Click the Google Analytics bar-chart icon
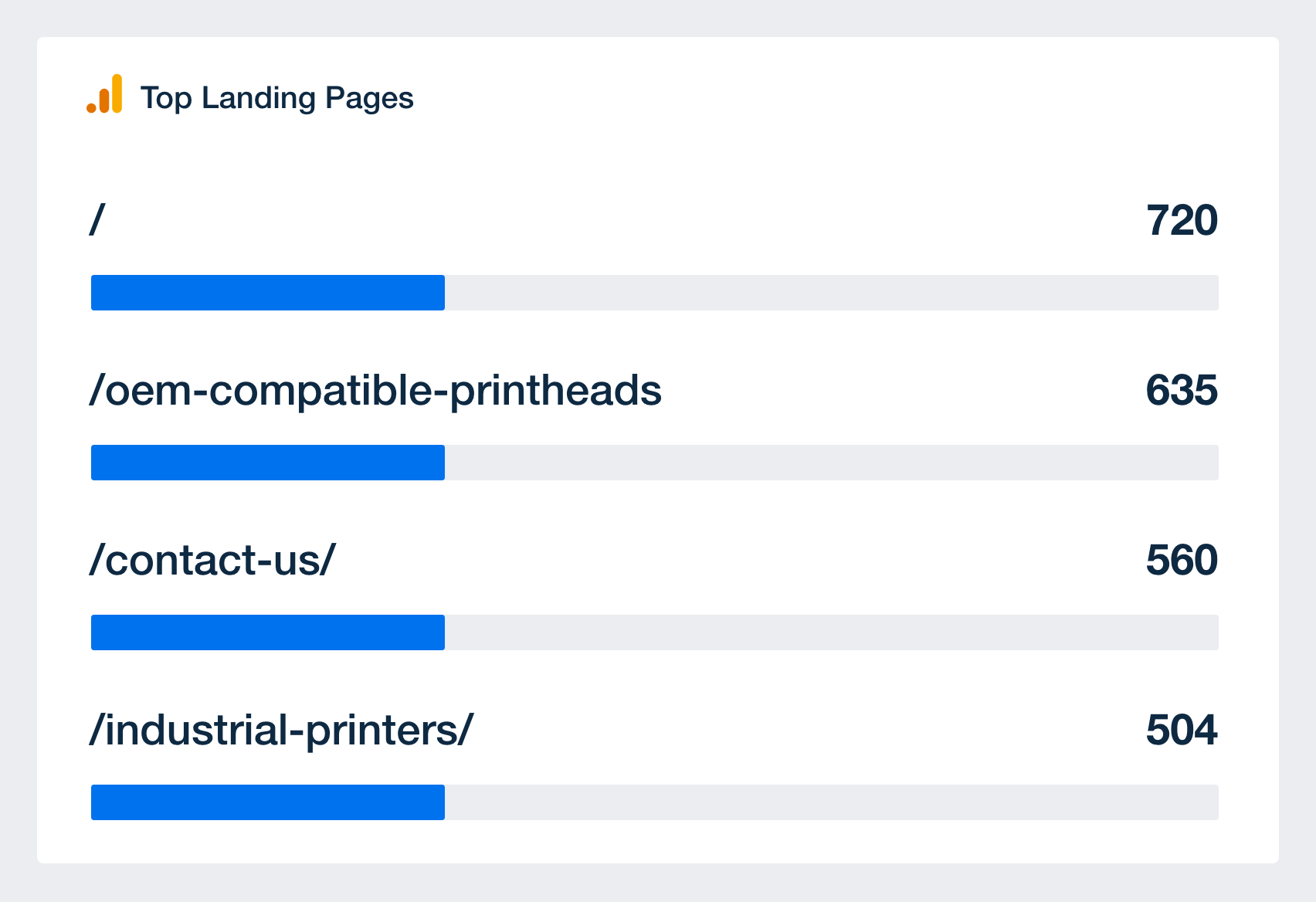The image size is (1316, 902). 104,94
